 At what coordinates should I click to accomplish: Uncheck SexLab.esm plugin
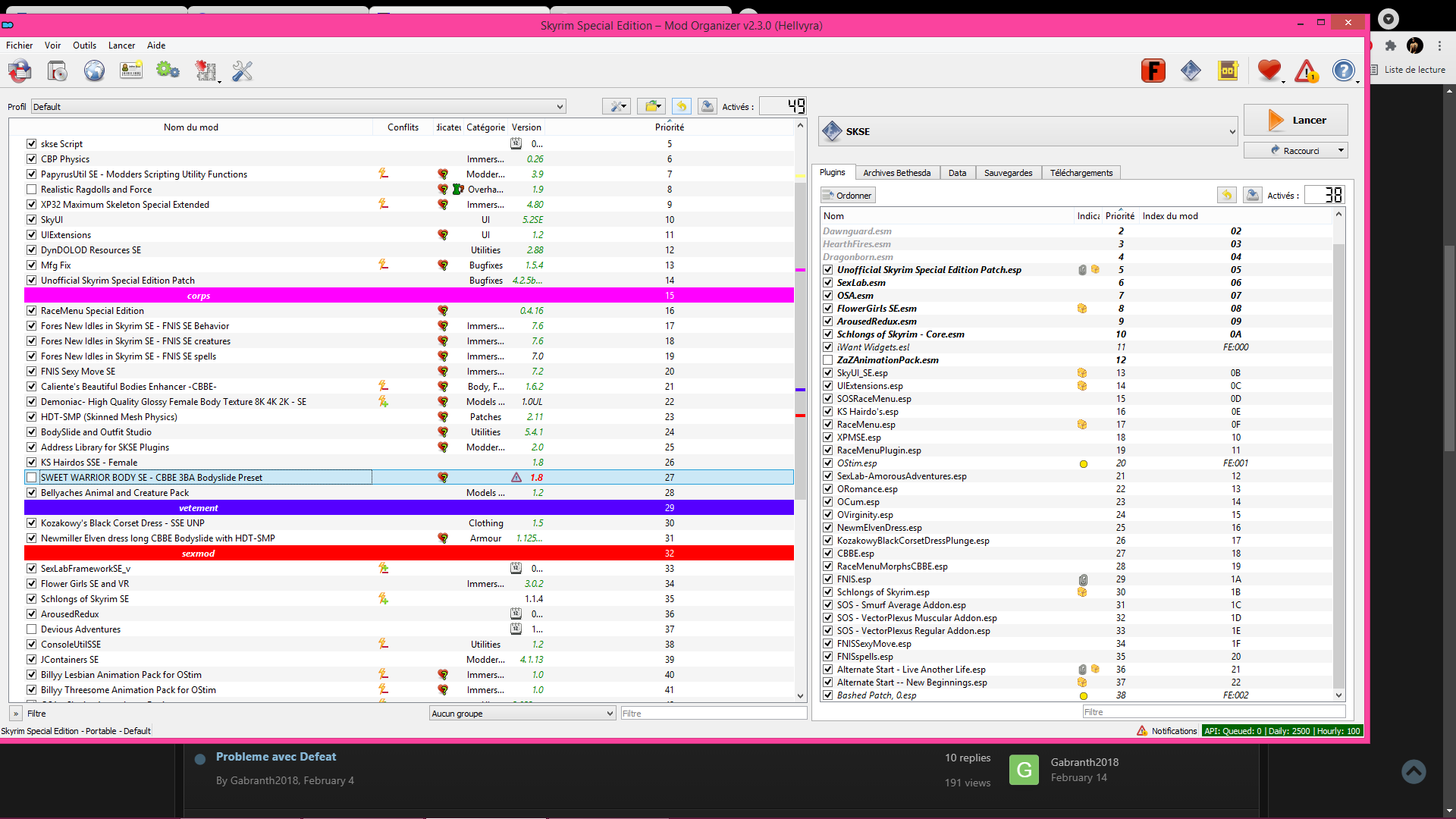(827, 283)
